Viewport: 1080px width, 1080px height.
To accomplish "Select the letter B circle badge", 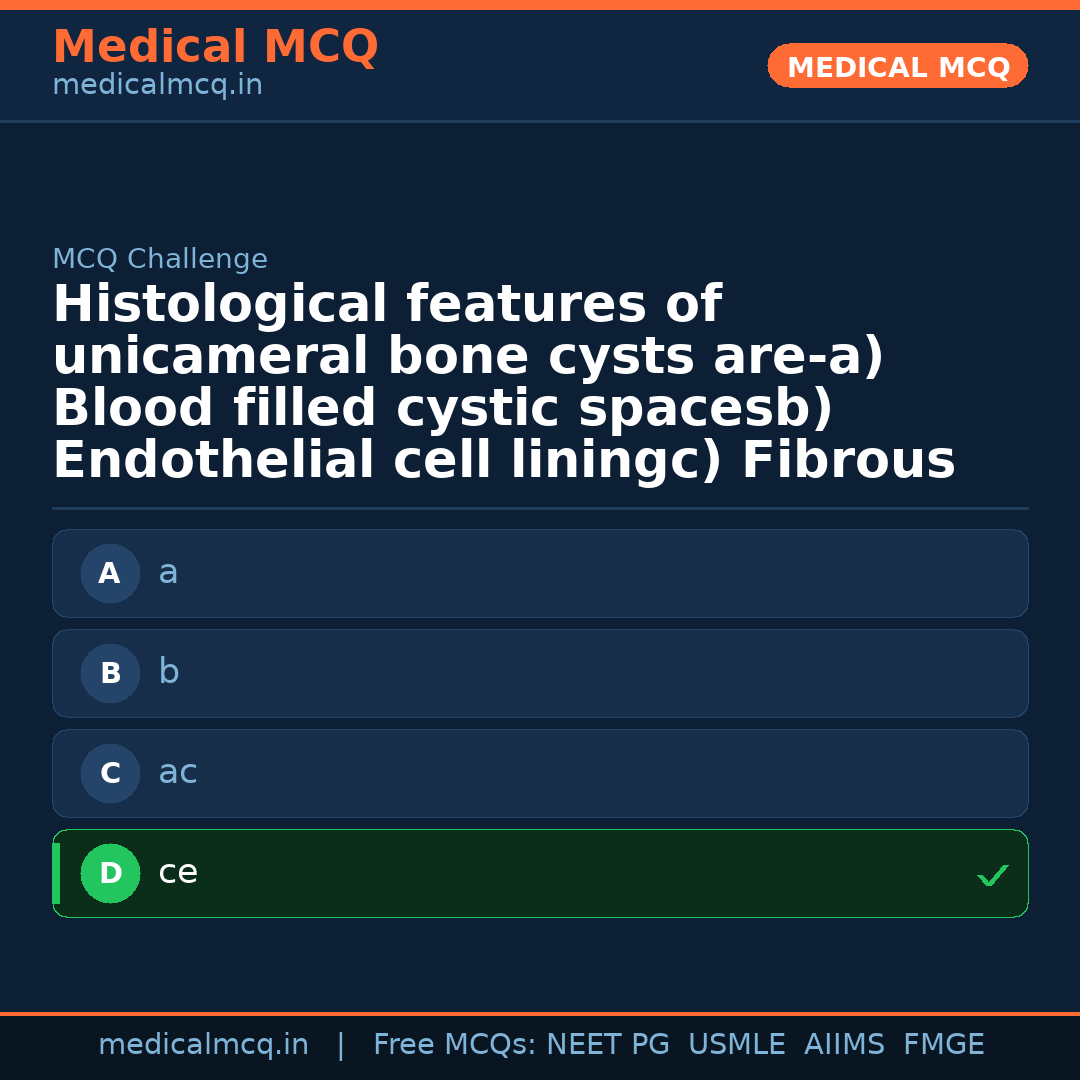I will [110, 673].
